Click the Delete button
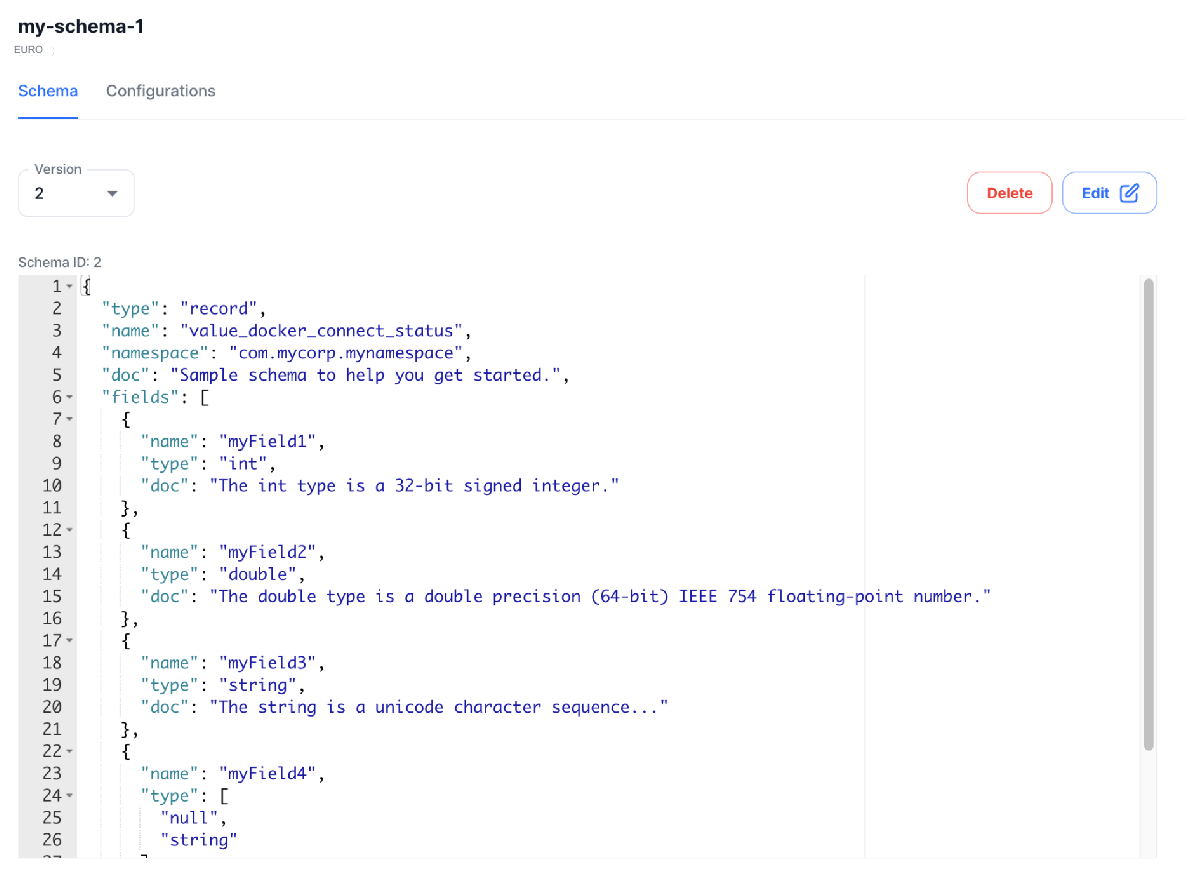 [1009, 192]
